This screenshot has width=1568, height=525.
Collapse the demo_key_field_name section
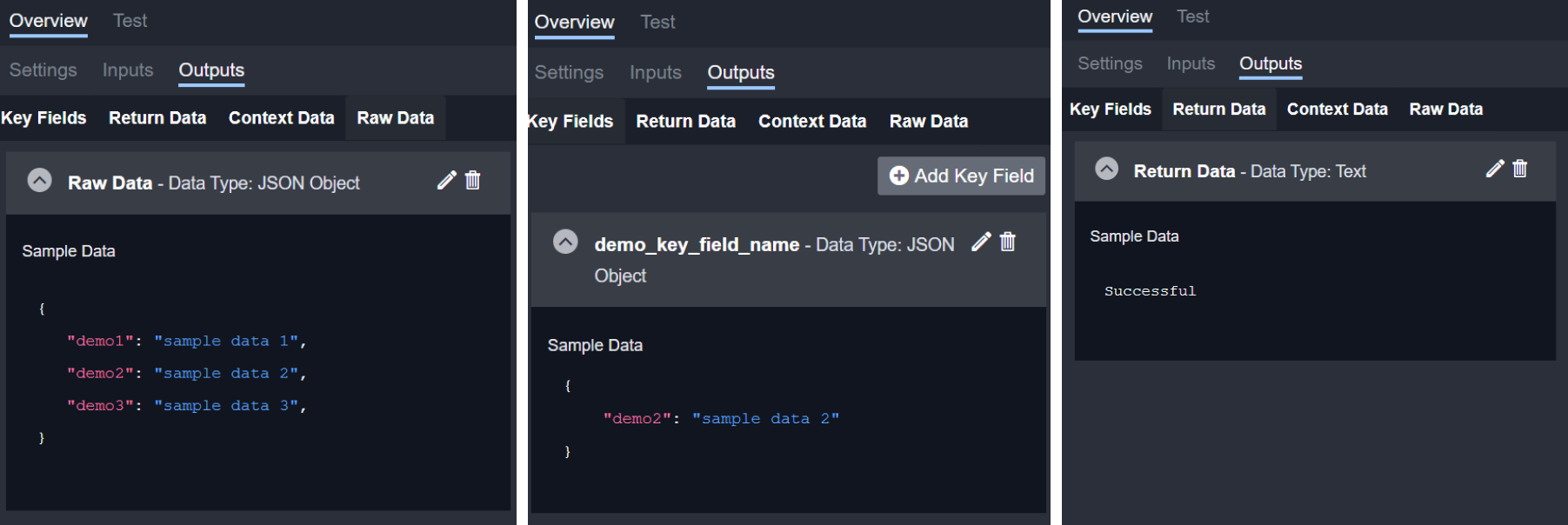[565, 243]
